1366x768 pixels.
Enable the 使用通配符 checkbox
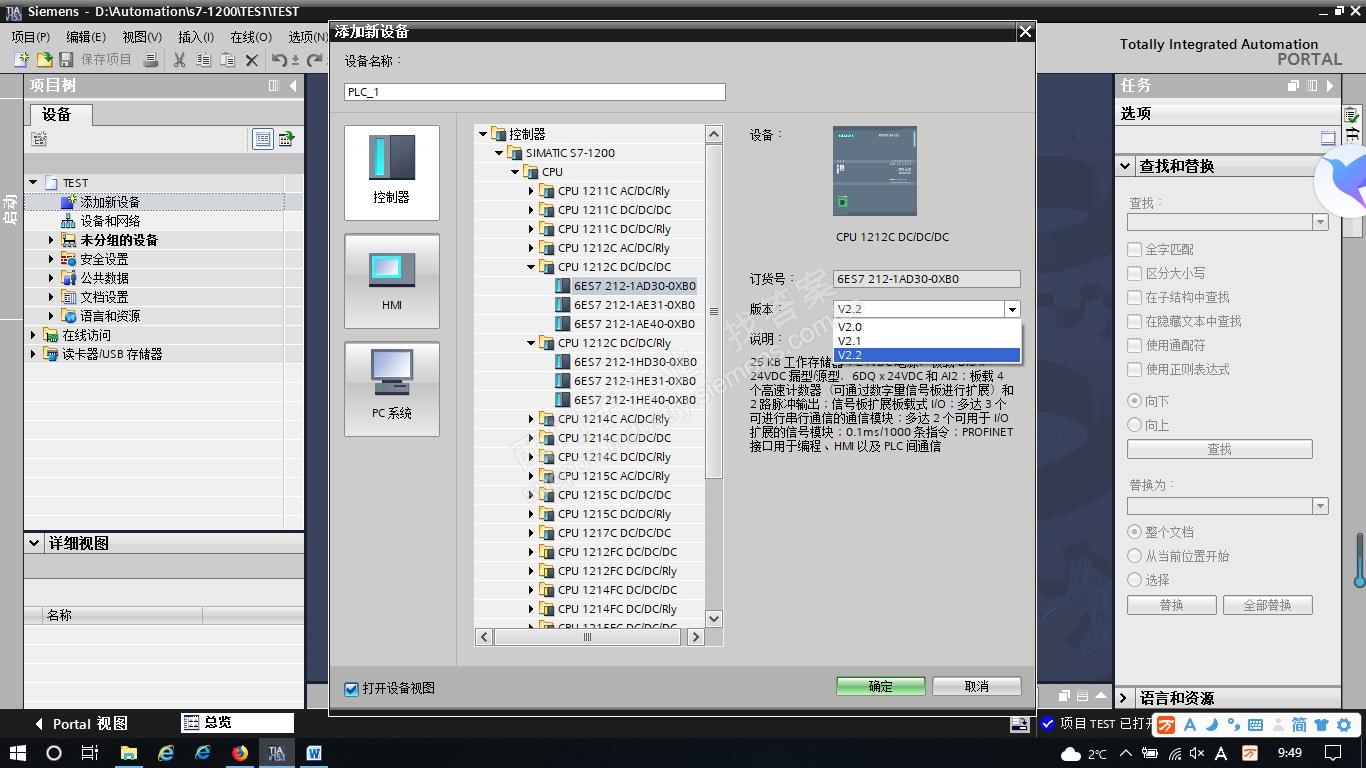coord(1134,345)
